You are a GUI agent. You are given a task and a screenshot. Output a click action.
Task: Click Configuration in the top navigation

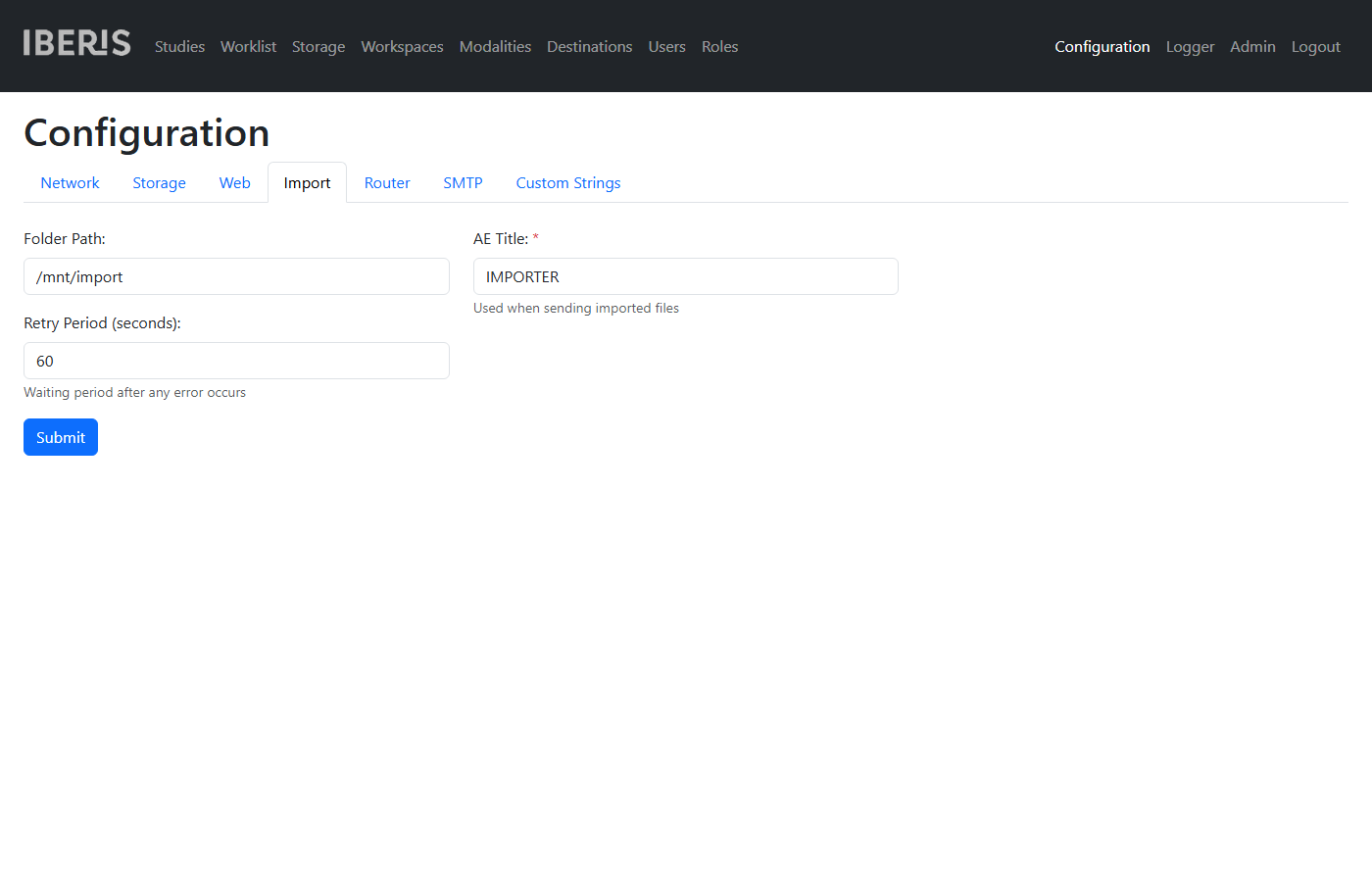(1102, 46)
